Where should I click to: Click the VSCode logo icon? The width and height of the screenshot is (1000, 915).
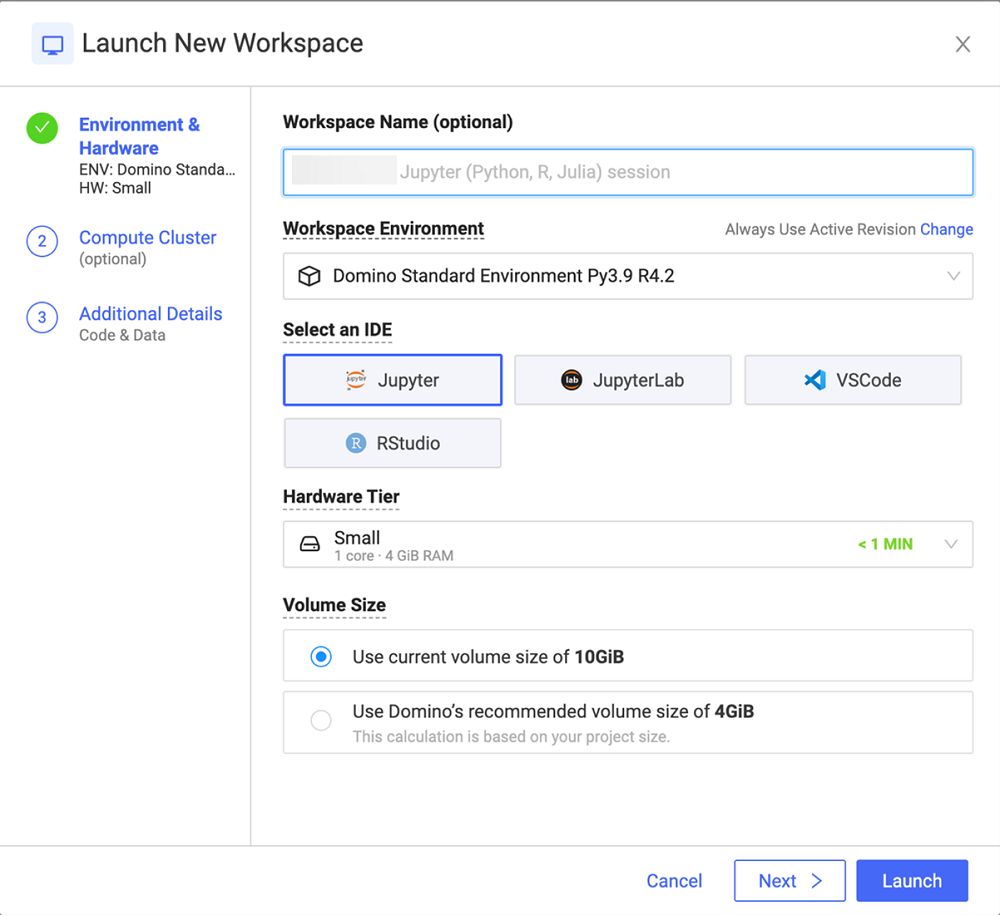815,380
